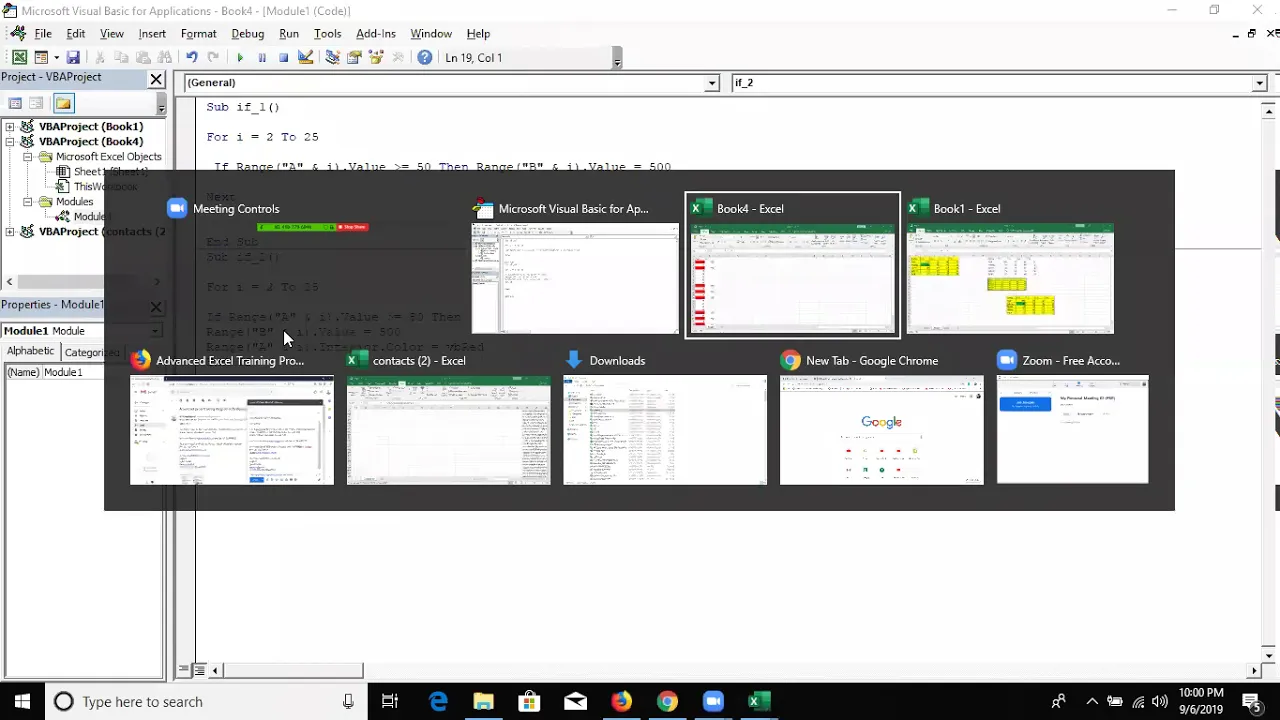1280x720 pixels.
Task: Save the workbook with the floppy icon
Action: [x=73, y=58]
